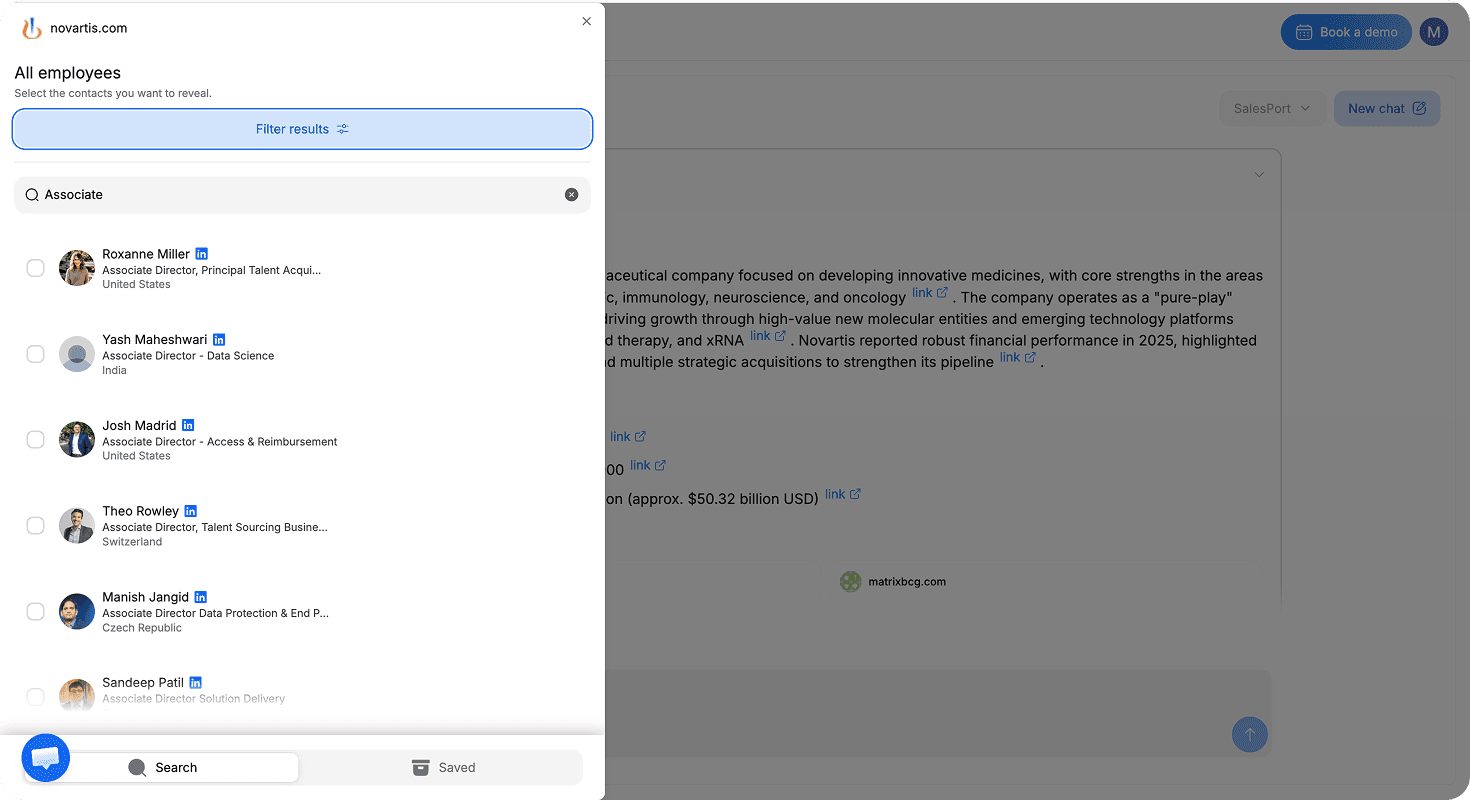Open Yash Maheshwari's LinkedIn icon

pos(219,340)
